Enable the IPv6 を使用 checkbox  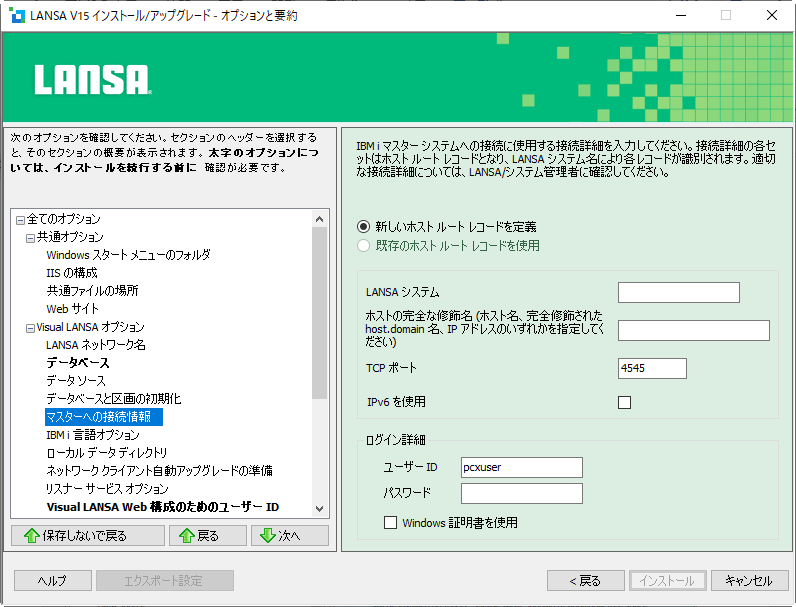click(624, 402)
